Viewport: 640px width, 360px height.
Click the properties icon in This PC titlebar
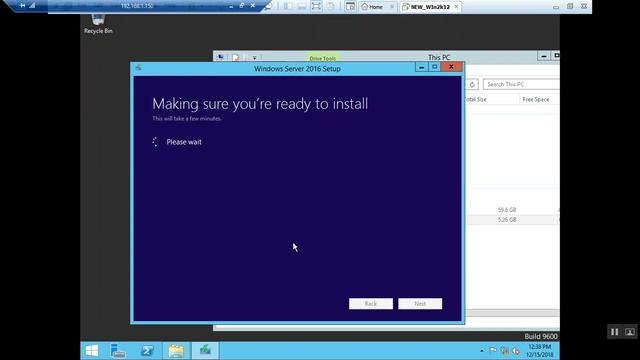click(x=236, y=58)
